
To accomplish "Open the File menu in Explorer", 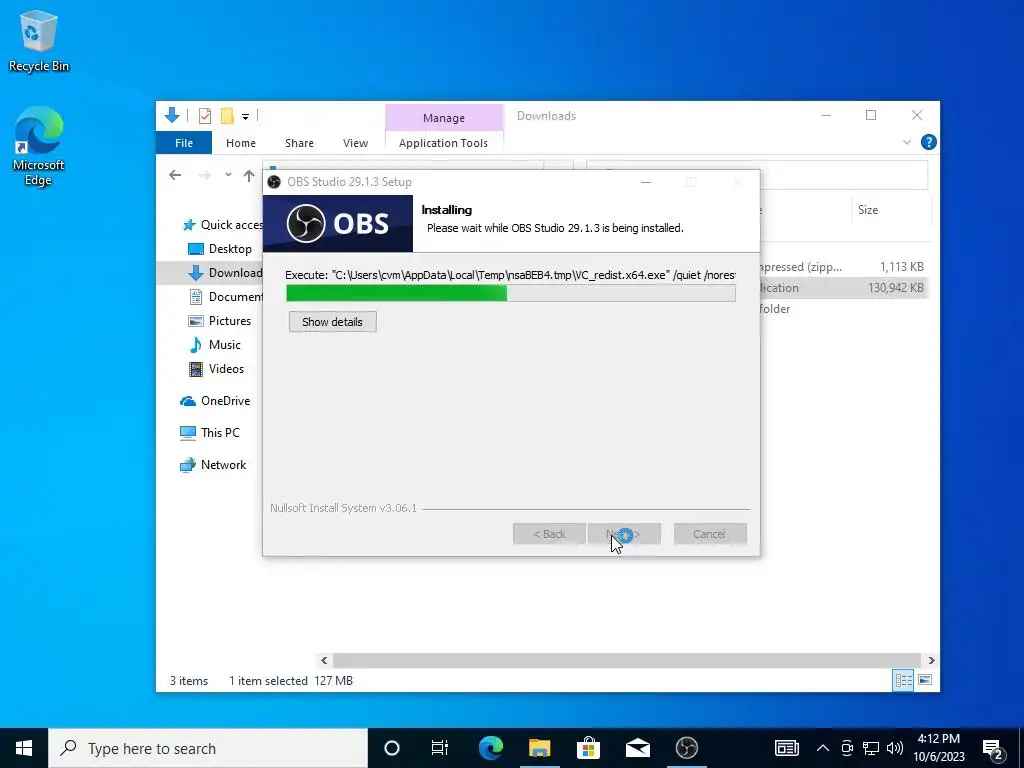I will click(x=184, y=143).
